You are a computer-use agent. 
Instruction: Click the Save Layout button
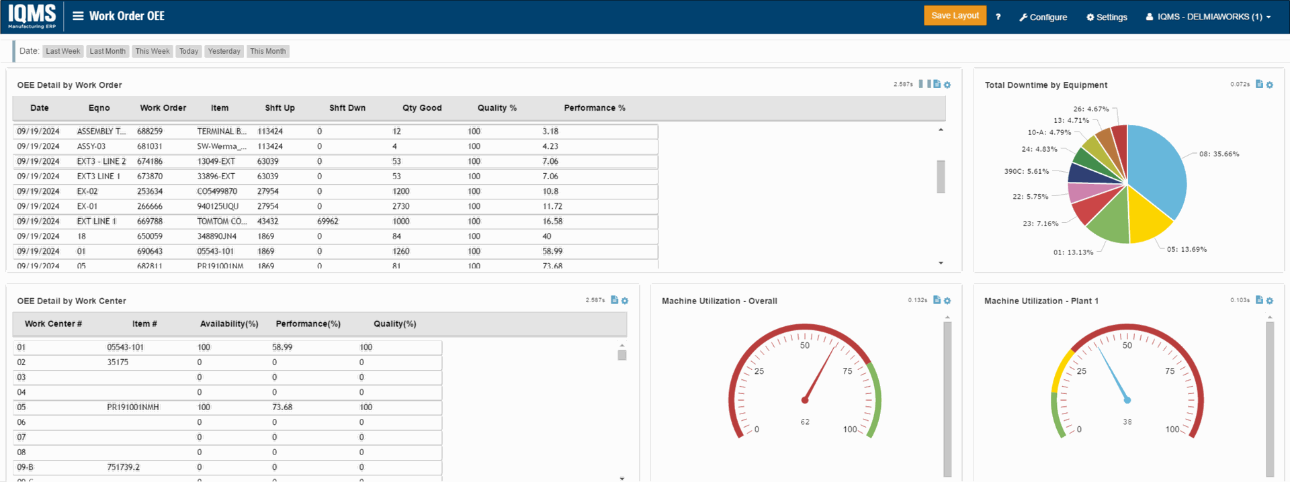pos(954,16)
